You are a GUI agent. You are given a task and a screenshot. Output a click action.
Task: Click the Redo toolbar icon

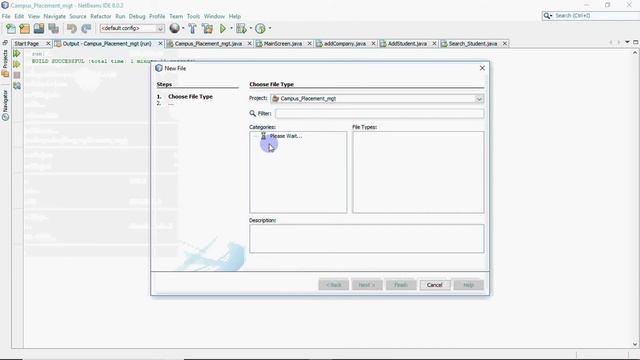(x=86, y=28)
